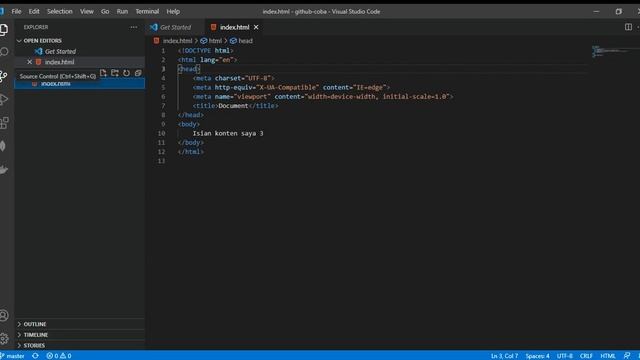This screenshot has height=360, width=640.
Task: Click the Synchronize Changes icon in status bar
Action: click(x=36, y=356)
